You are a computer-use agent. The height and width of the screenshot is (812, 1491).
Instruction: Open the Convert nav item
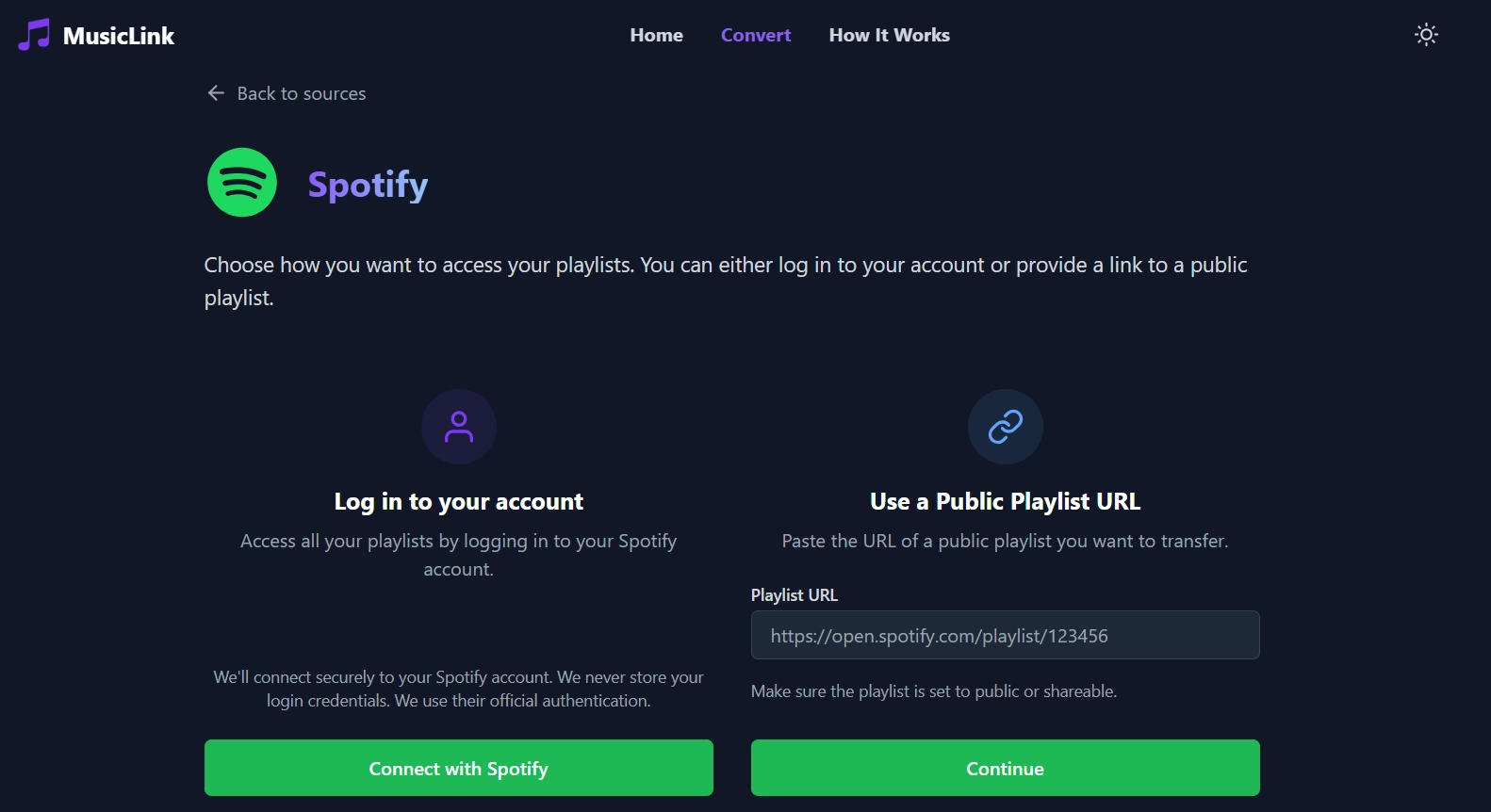coord(756,35)
